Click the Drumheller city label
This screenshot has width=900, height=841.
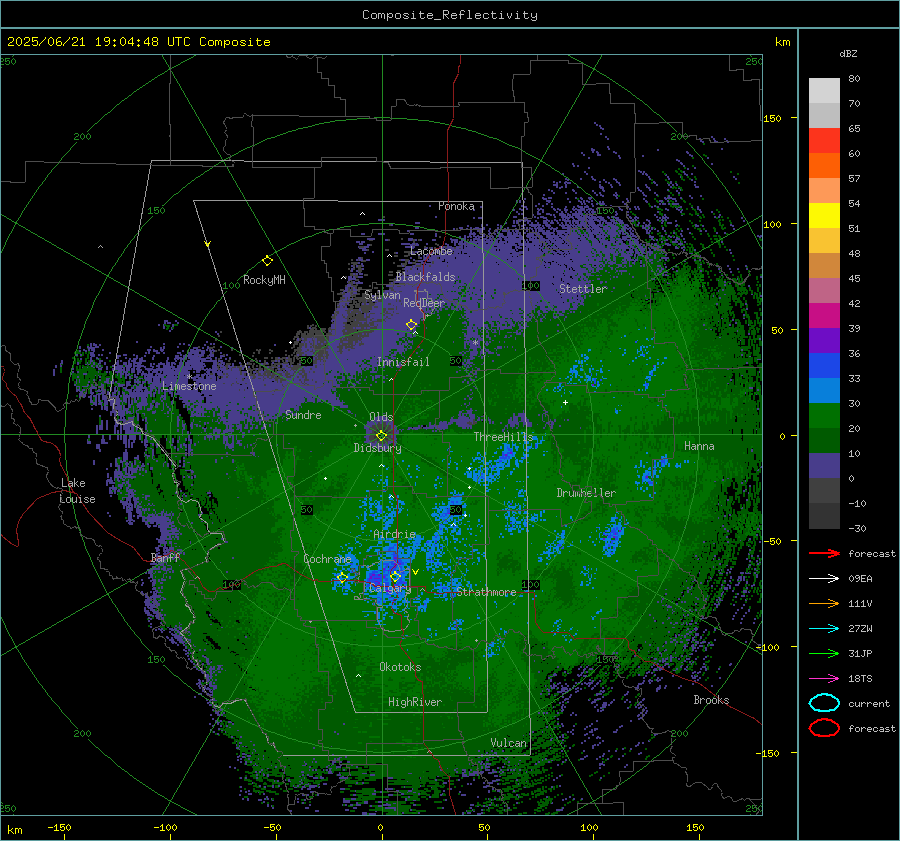[586, 493]
